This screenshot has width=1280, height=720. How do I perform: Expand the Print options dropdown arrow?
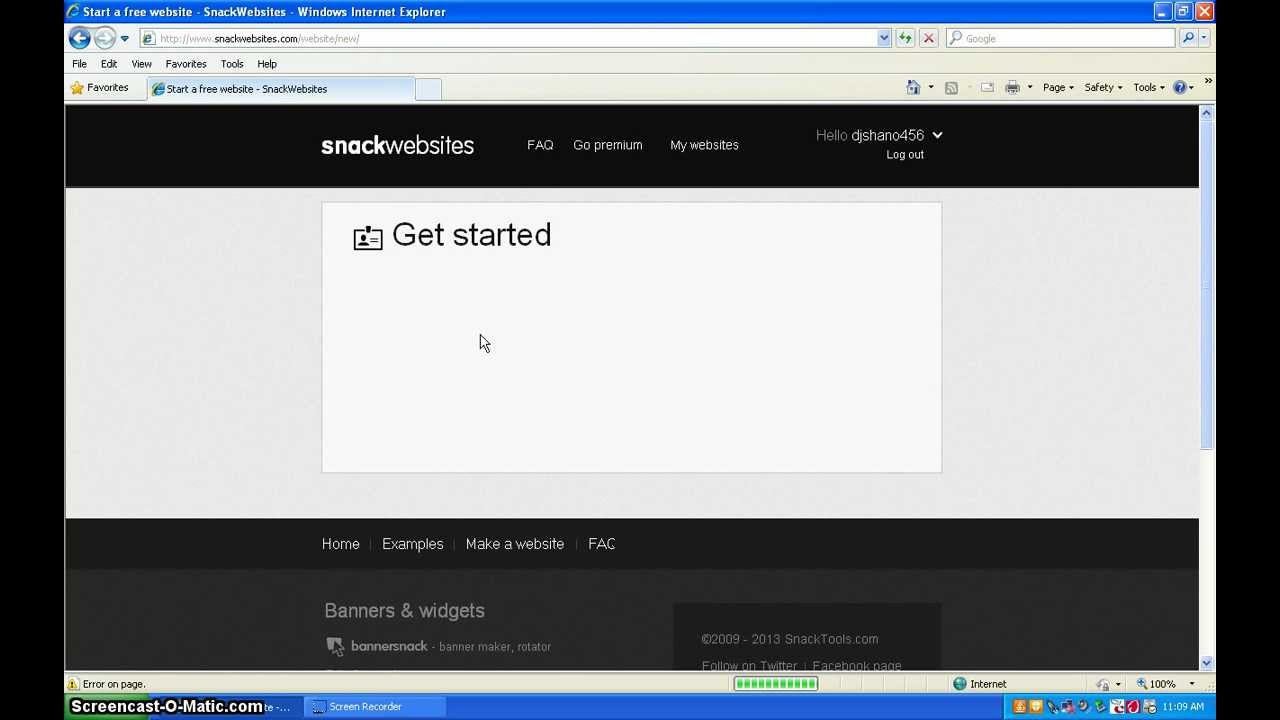1030,88
